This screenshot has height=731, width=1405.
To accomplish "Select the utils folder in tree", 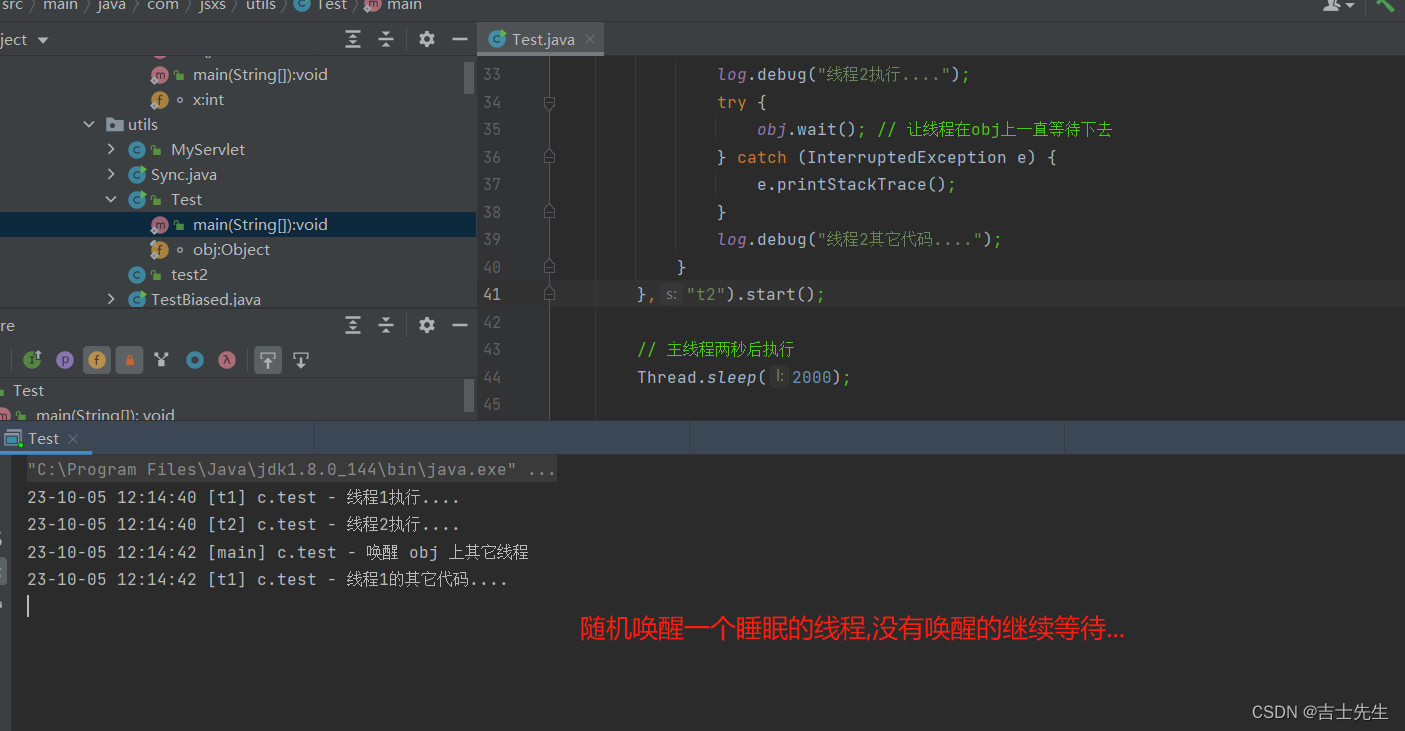I will coord(143,125).
